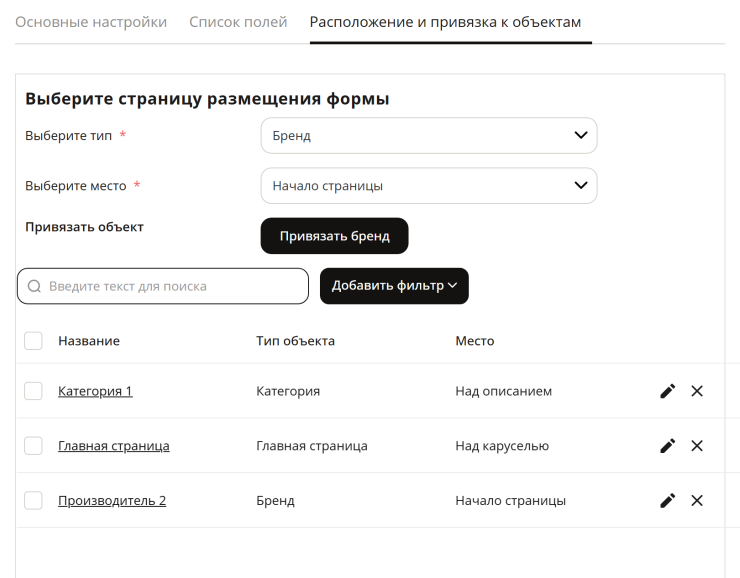Click the Выберите место label
The height and width of the screenshot is (578, 740).
point(76,185)
